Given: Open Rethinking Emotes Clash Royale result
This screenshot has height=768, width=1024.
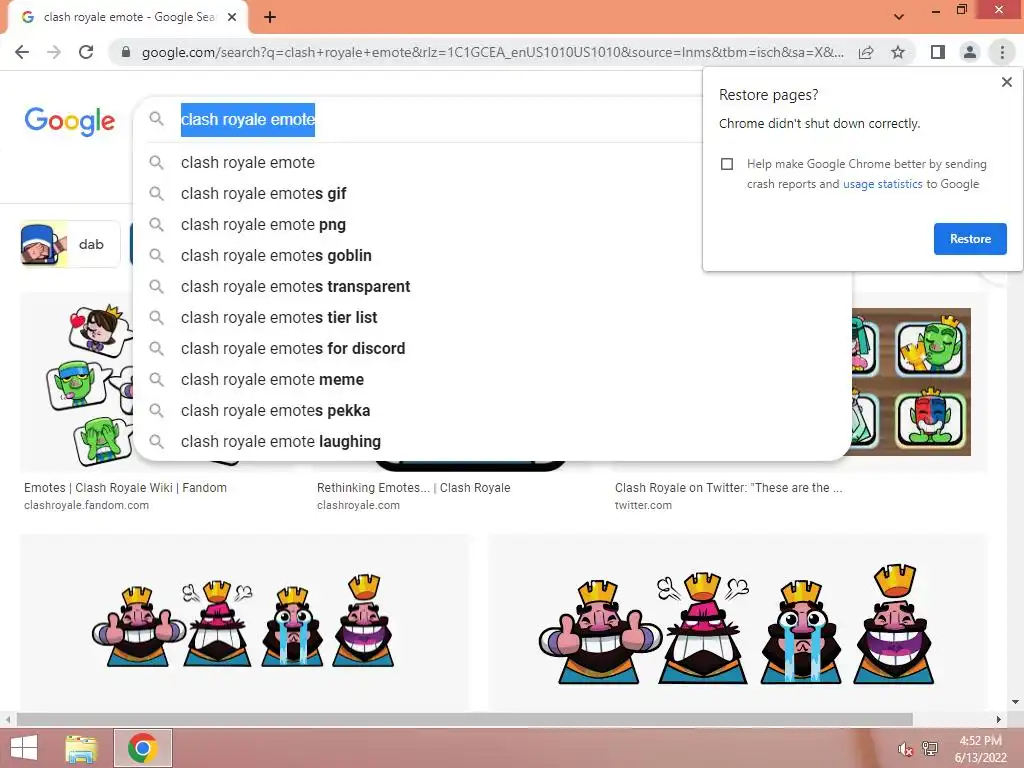Looking at the screenshot, I should [413, 488].
